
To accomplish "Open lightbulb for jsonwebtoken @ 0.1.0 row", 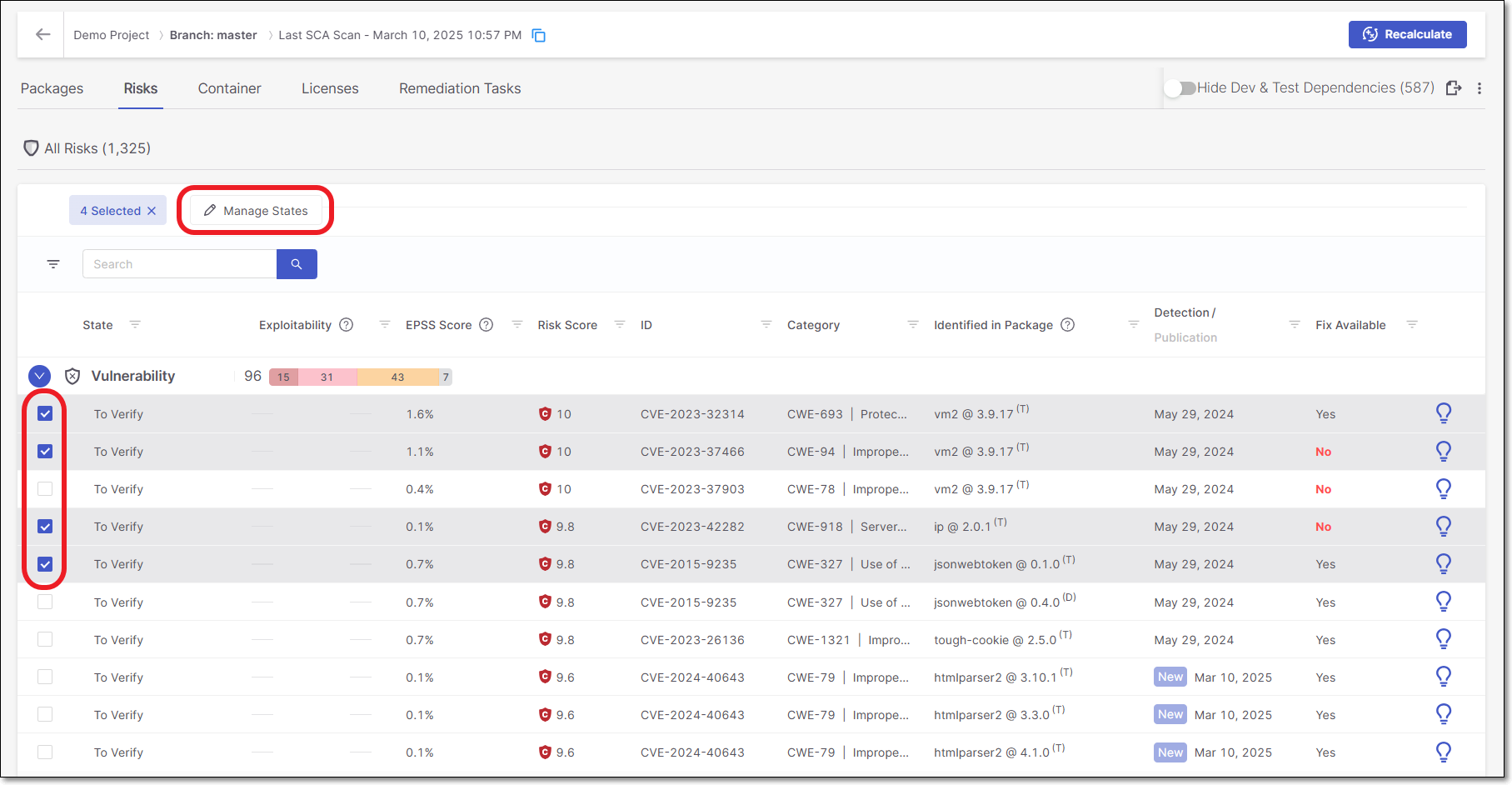I will (x=1444, y=563).
